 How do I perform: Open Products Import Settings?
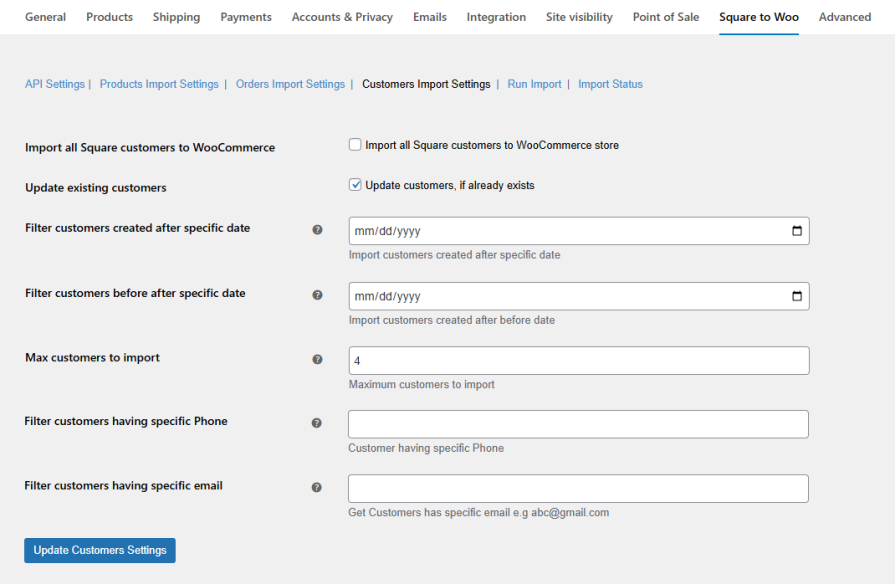pos(159,84)
